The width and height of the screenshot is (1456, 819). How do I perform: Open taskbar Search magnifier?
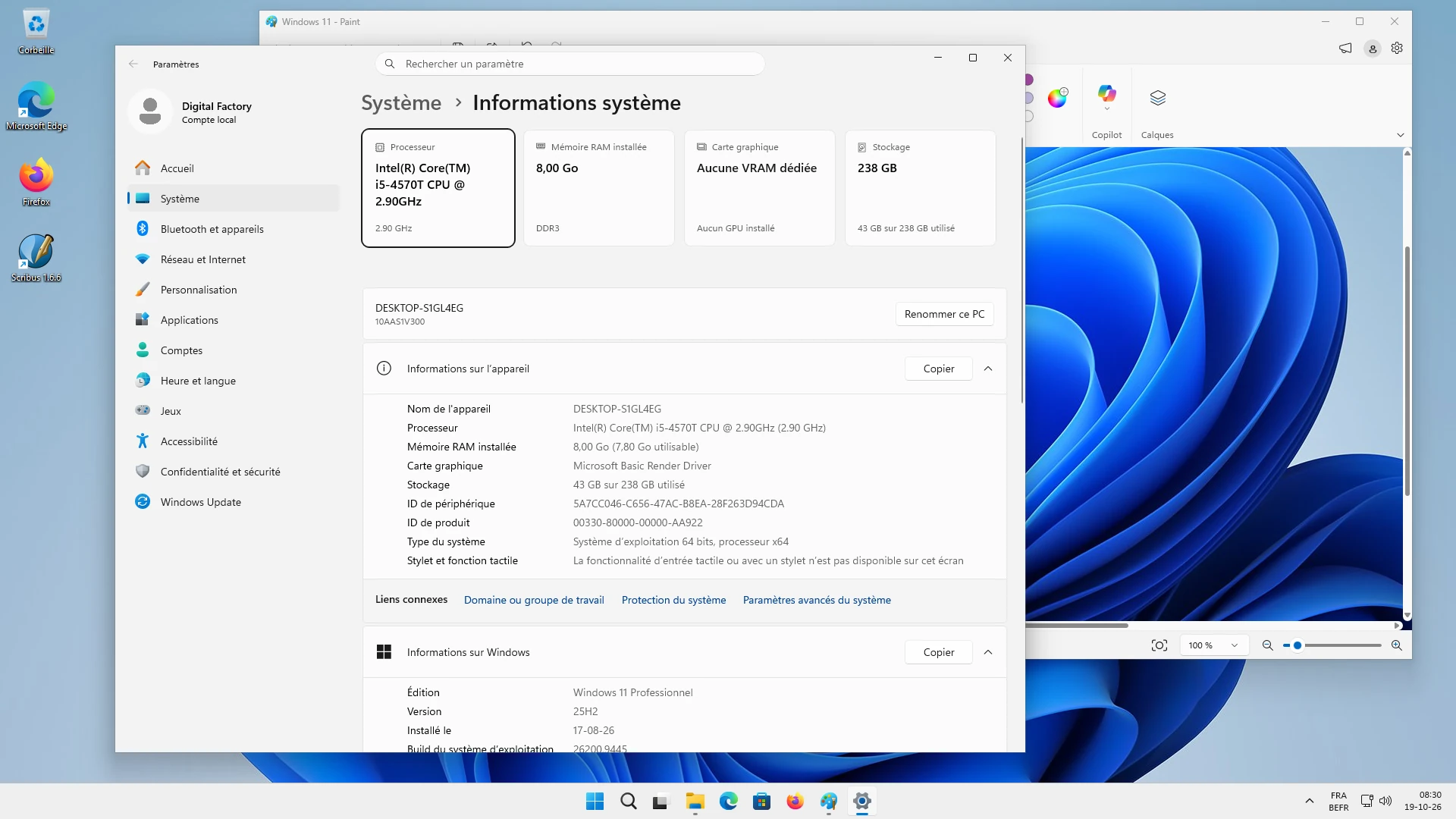pyautogui.click(x=629, y=801)
